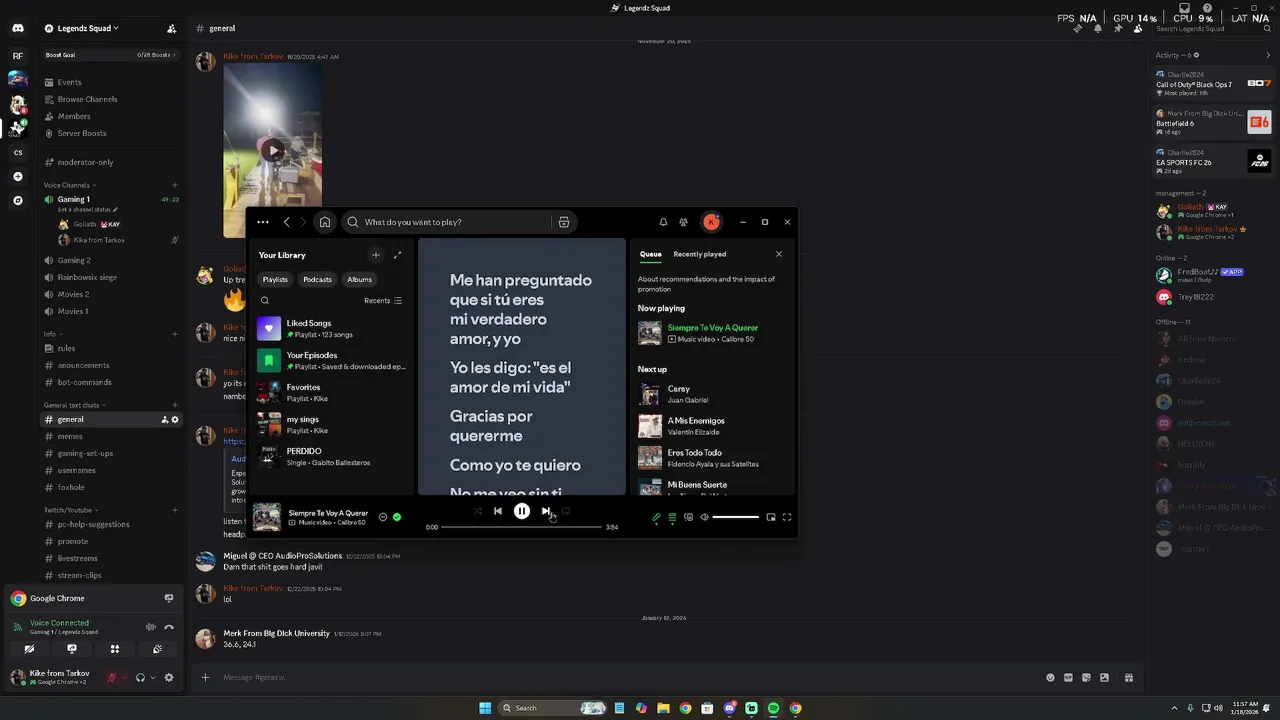The height and width of the screenshot is (720, 1280).
Task: Open Discord screen share button
Action: 72,649
